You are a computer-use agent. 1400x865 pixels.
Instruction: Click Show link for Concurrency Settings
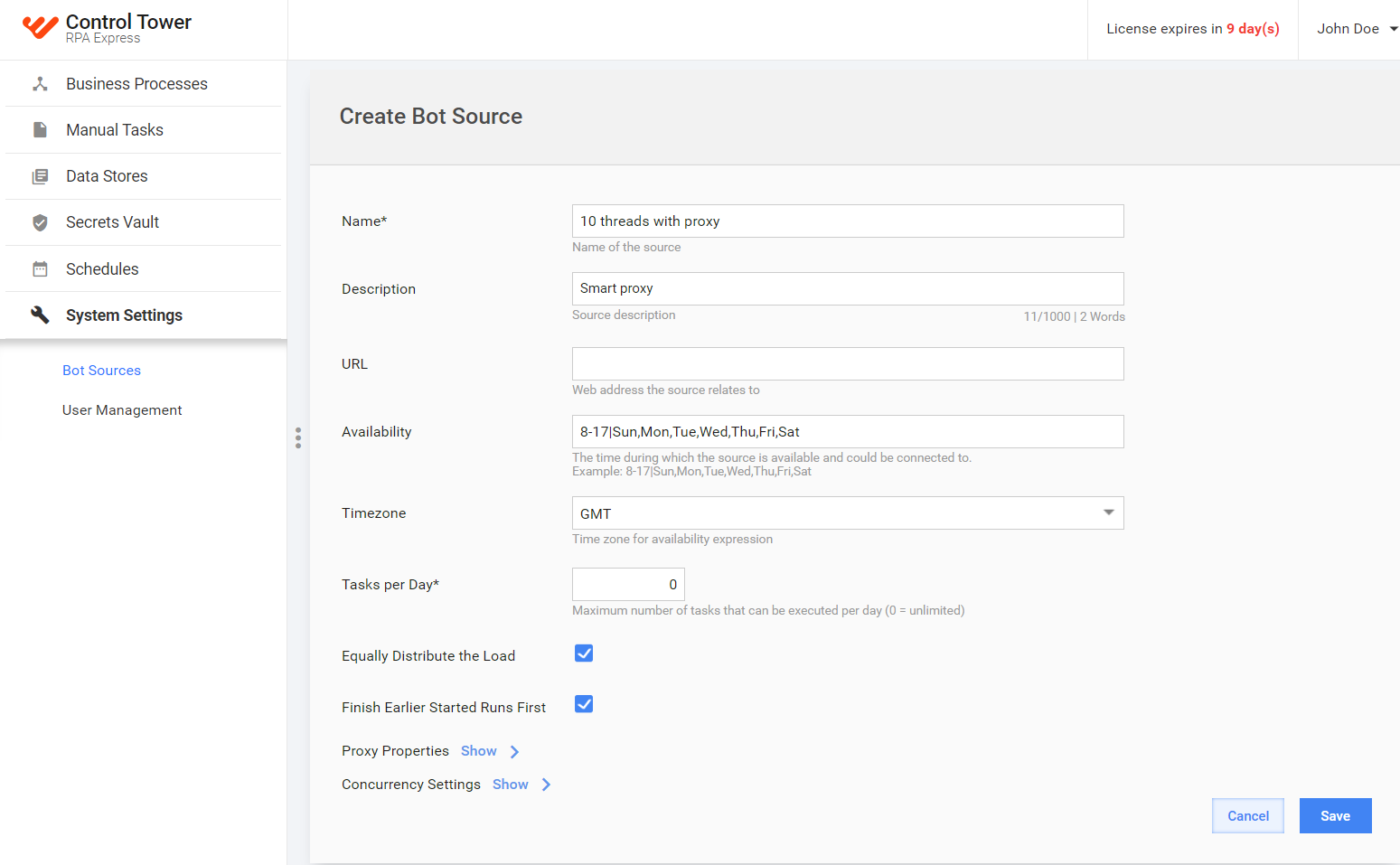tap(511, 785)
